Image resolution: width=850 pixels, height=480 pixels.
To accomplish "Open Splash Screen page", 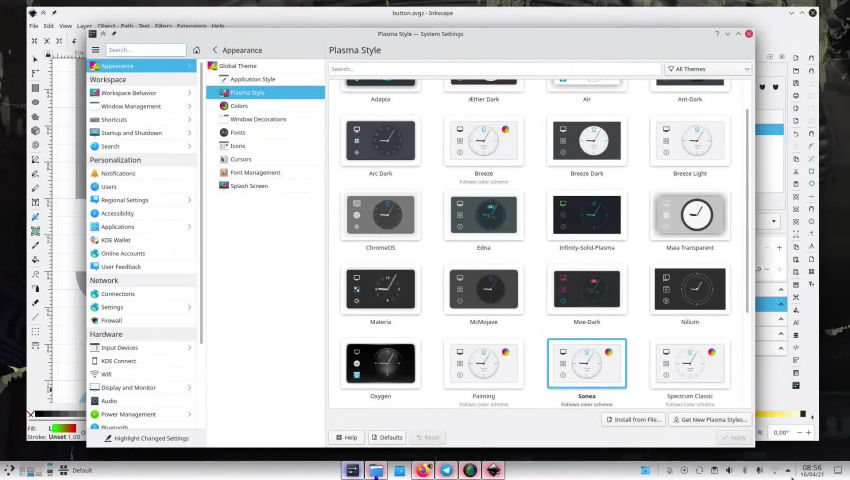I will 266,186.
